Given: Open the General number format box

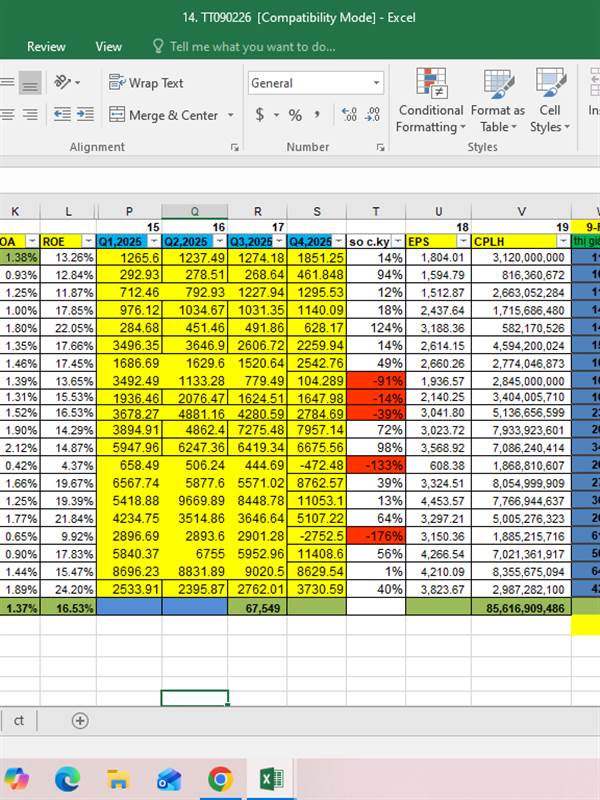Looking at the screenshot, I should 315,83.
